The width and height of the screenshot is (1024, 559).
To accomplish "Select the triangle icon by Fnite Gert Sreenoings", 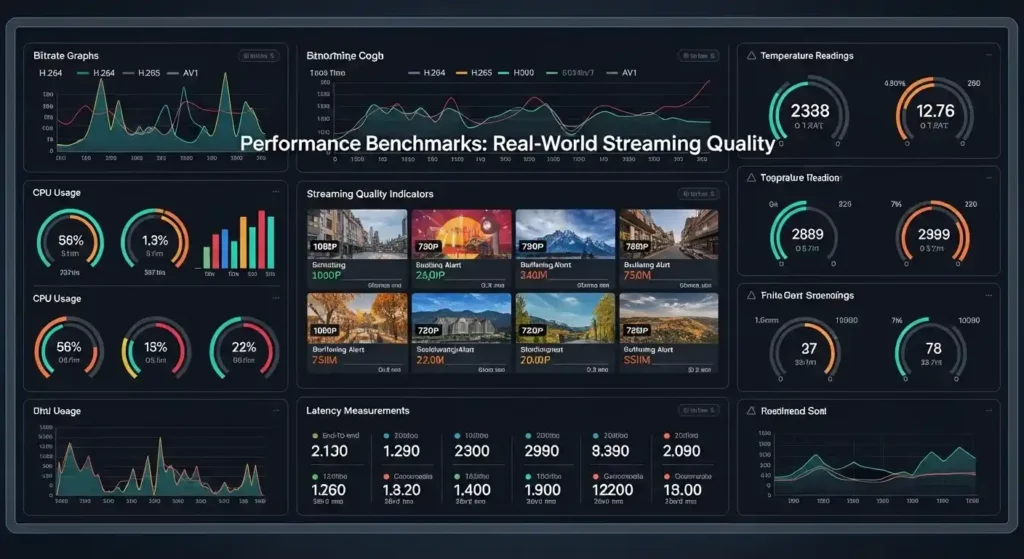I will 752,296.
